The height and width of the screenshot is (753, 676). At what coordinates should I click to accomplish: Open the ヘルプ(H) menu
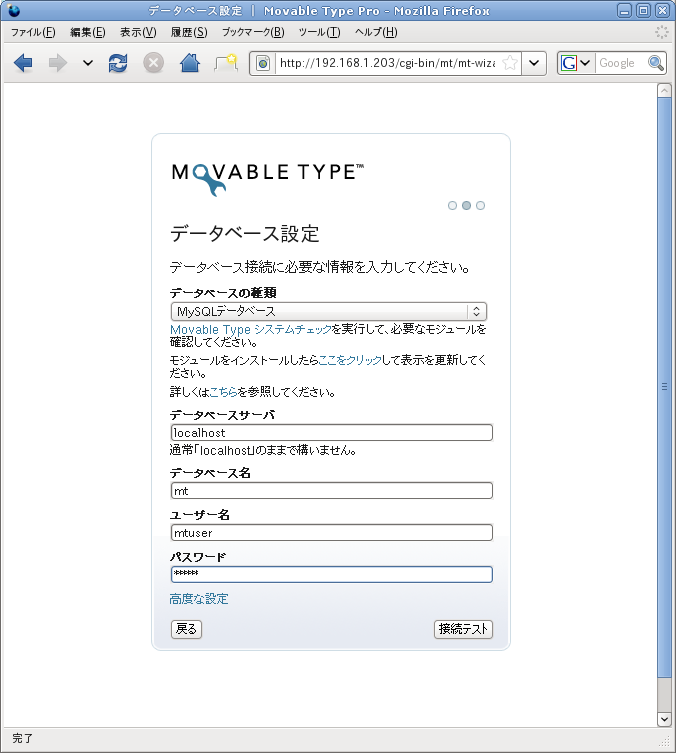376,32
